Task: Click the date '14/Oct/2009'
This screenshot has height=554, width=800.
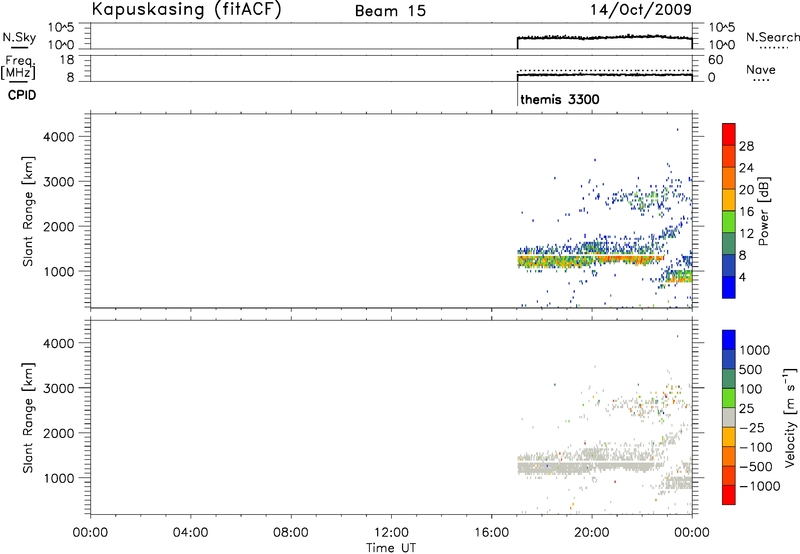Action: pyautogui.click(x=641, y=10)
